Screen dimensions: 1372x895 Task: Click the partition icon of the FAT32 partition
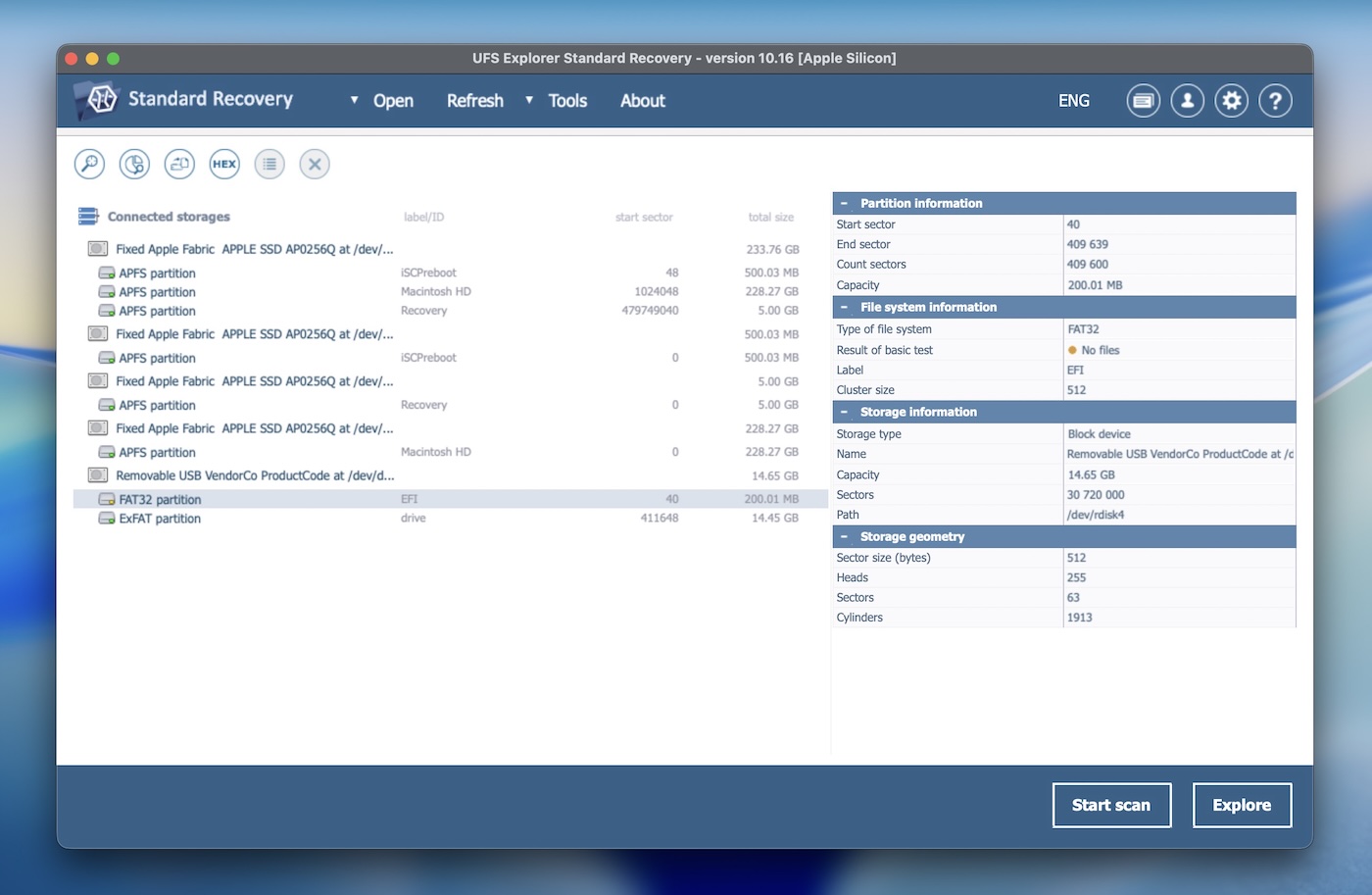(107, 499)
